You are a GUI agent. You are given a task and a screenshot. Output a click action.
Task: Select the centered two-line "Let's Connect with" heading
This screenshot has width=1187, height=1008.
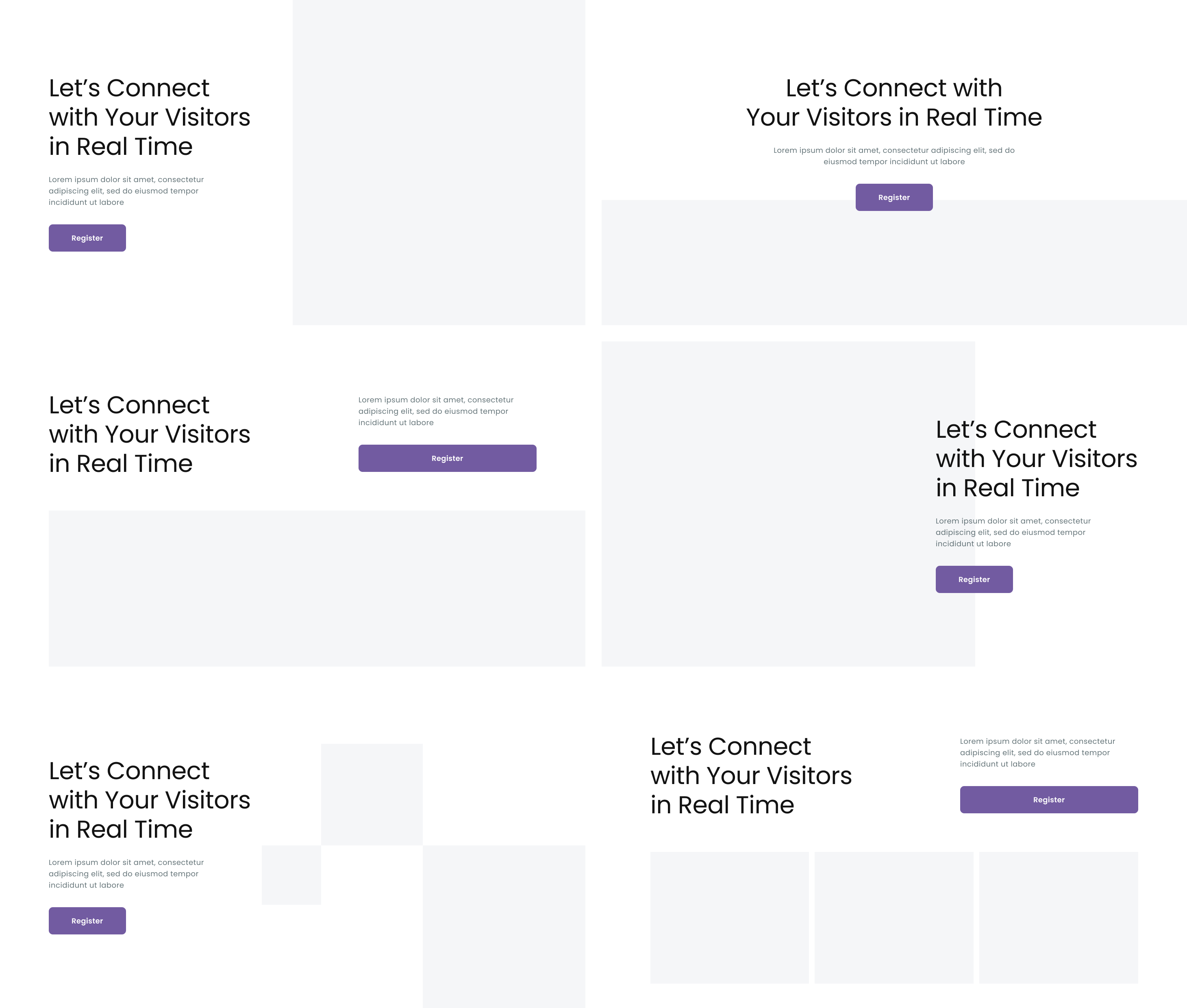(894, 103)
